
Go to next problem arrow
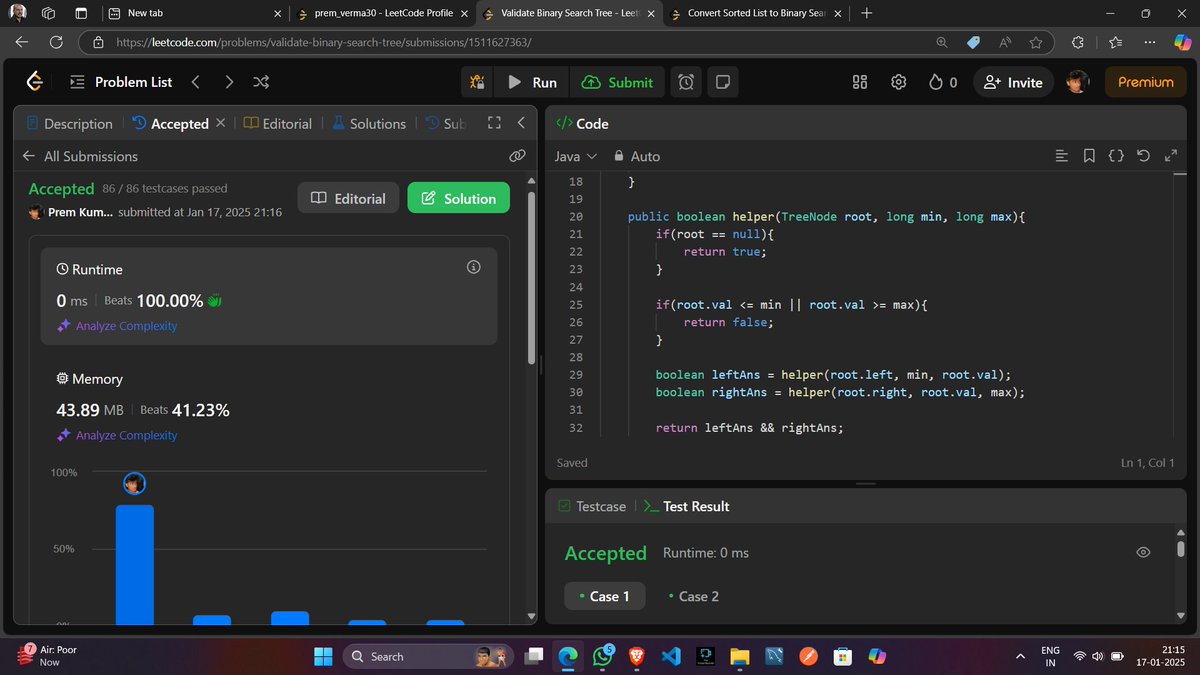tap(229, 82)
